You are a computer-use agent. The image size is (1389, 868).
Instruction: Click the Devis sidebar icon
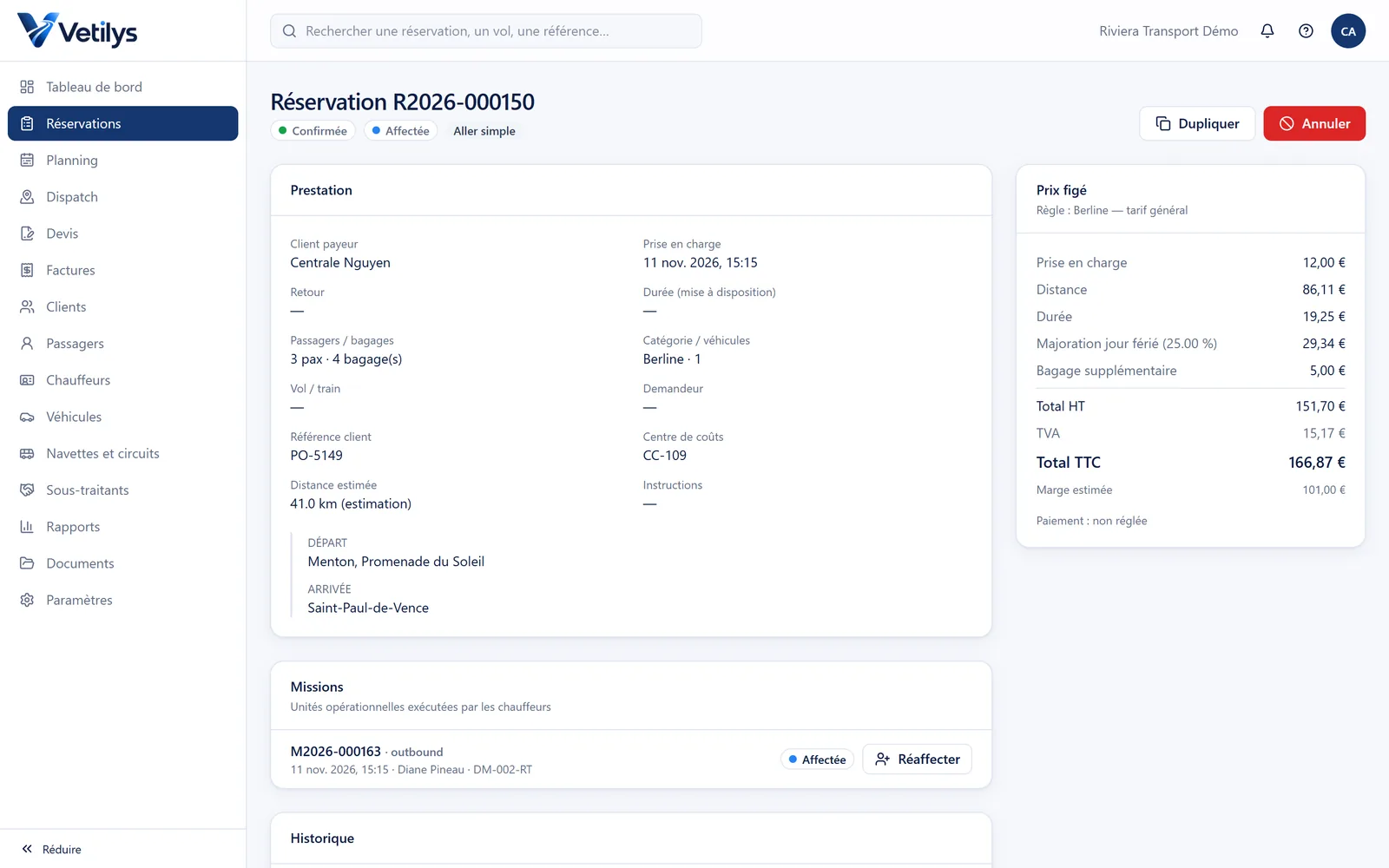27,233
